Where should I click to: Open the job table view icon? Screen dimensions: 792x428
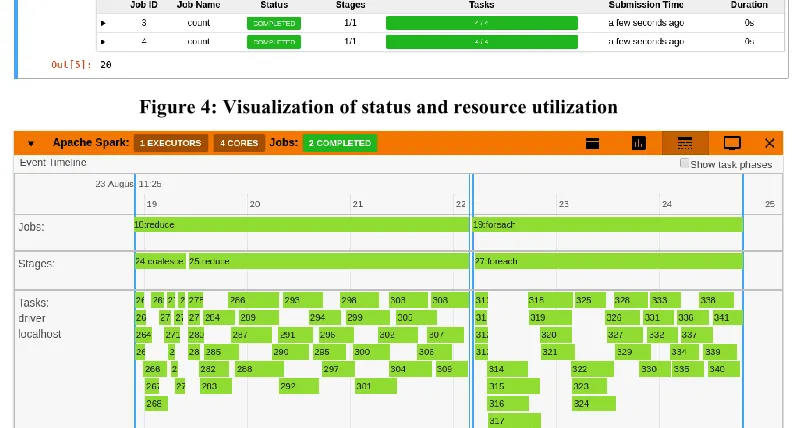592,144
